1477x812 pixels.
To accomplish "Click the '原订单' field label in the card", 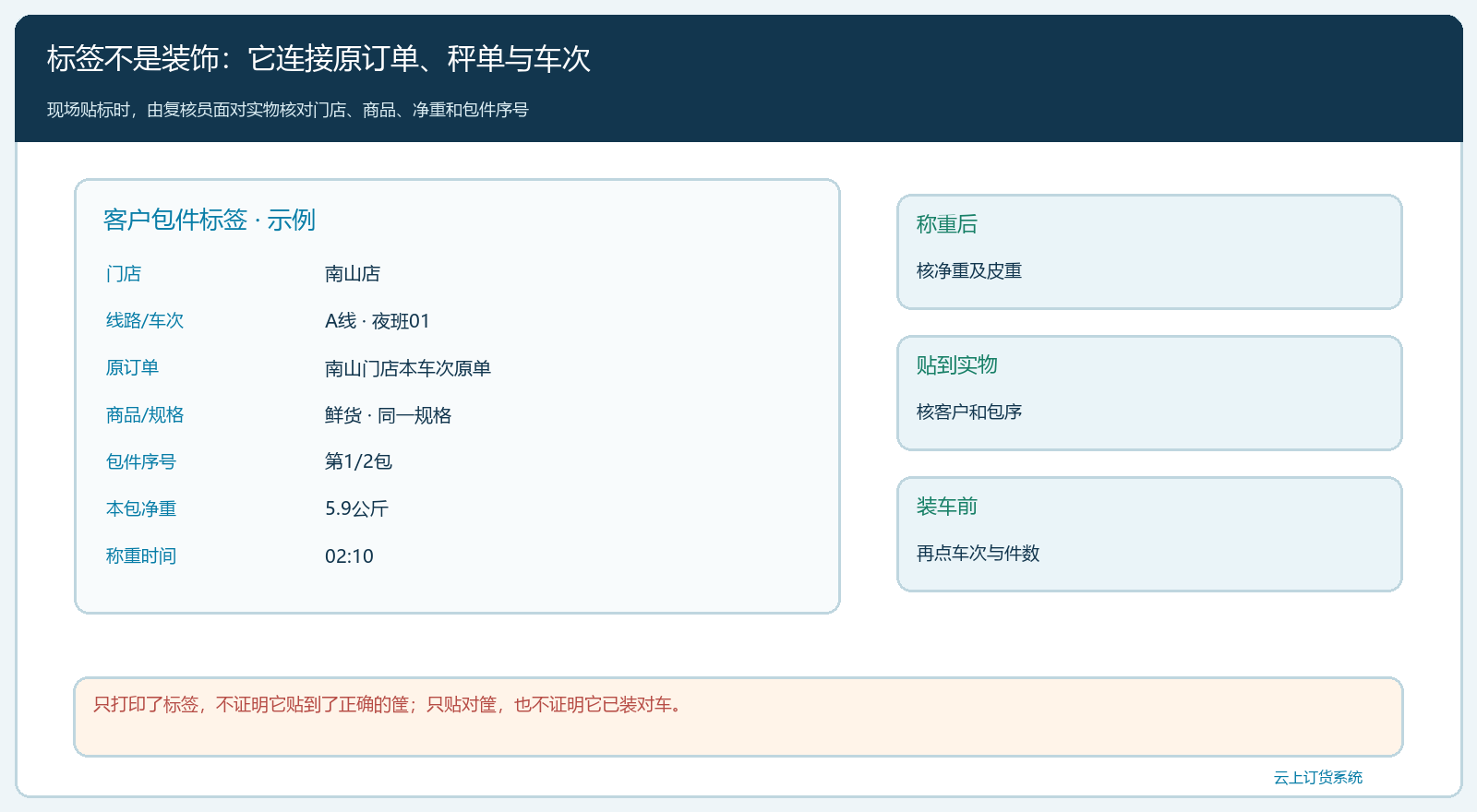I will coord(132,368).
